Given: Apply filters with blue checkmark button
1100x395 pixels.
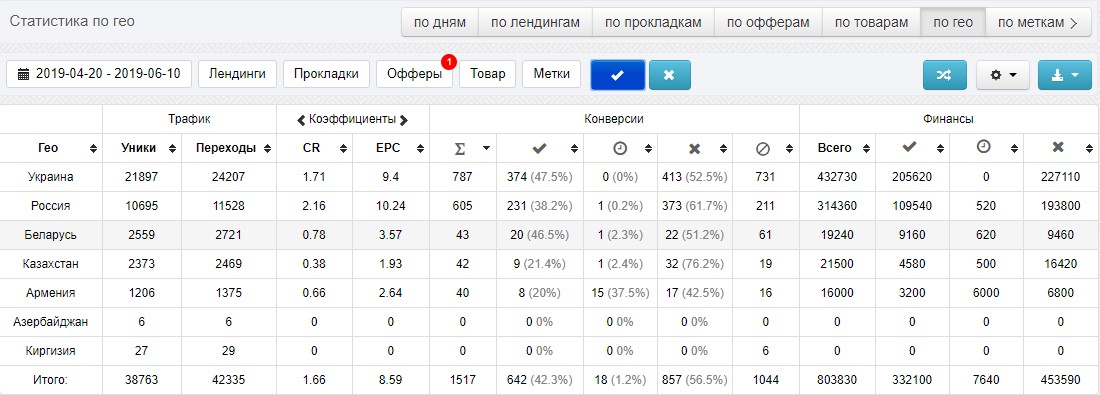Looking at the screenshot, I should 617,74.
